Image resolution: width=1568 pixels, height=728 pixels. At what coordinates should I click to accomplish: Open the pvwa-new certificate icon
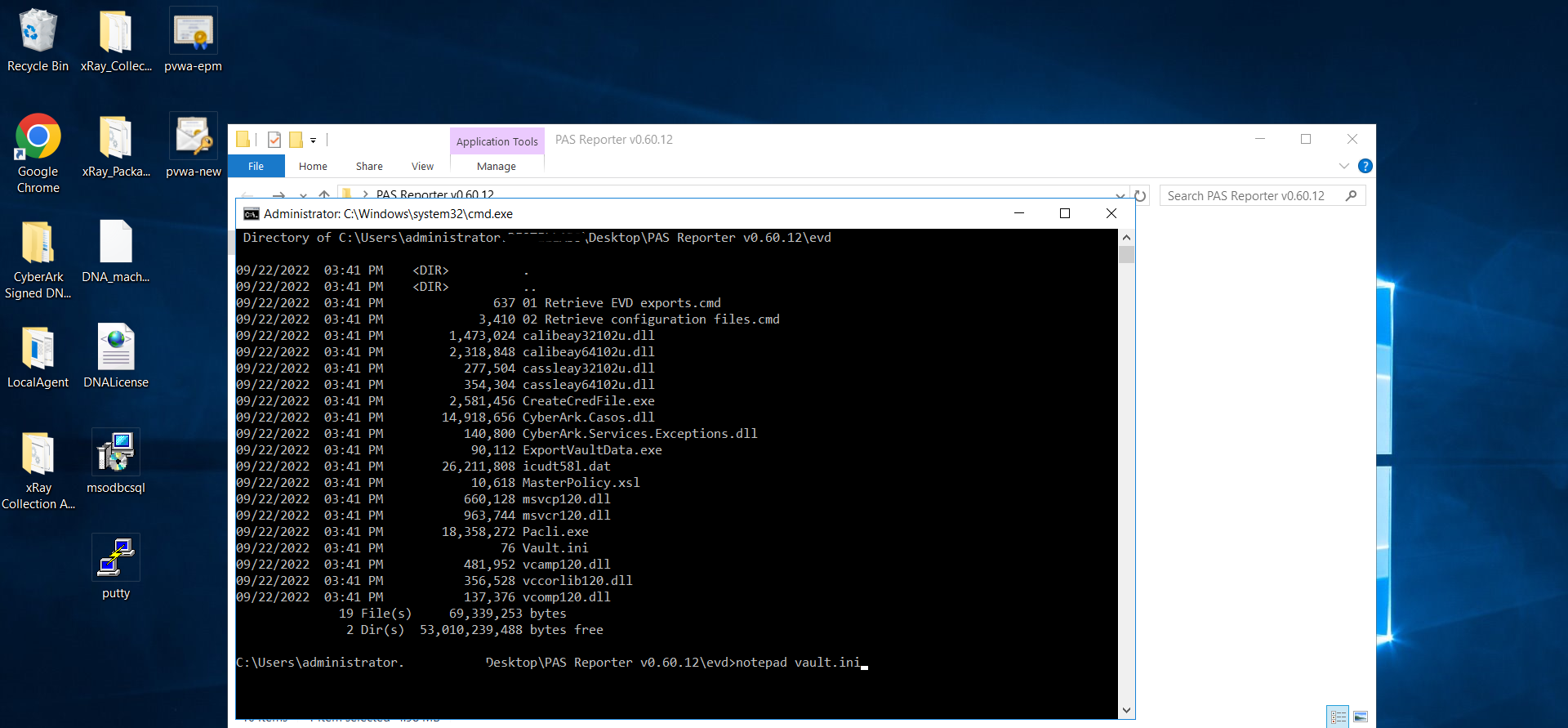193,147
